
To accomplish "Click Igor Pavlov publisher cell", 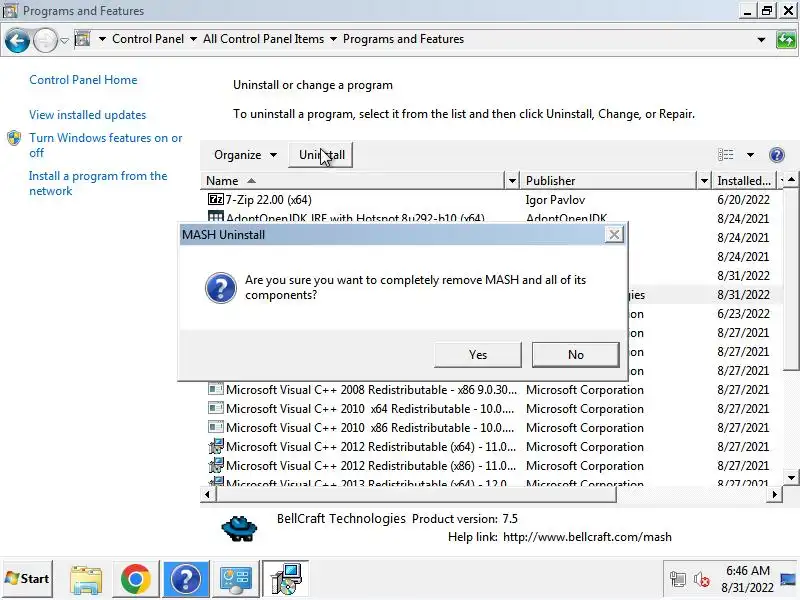I will click(555, 200).
